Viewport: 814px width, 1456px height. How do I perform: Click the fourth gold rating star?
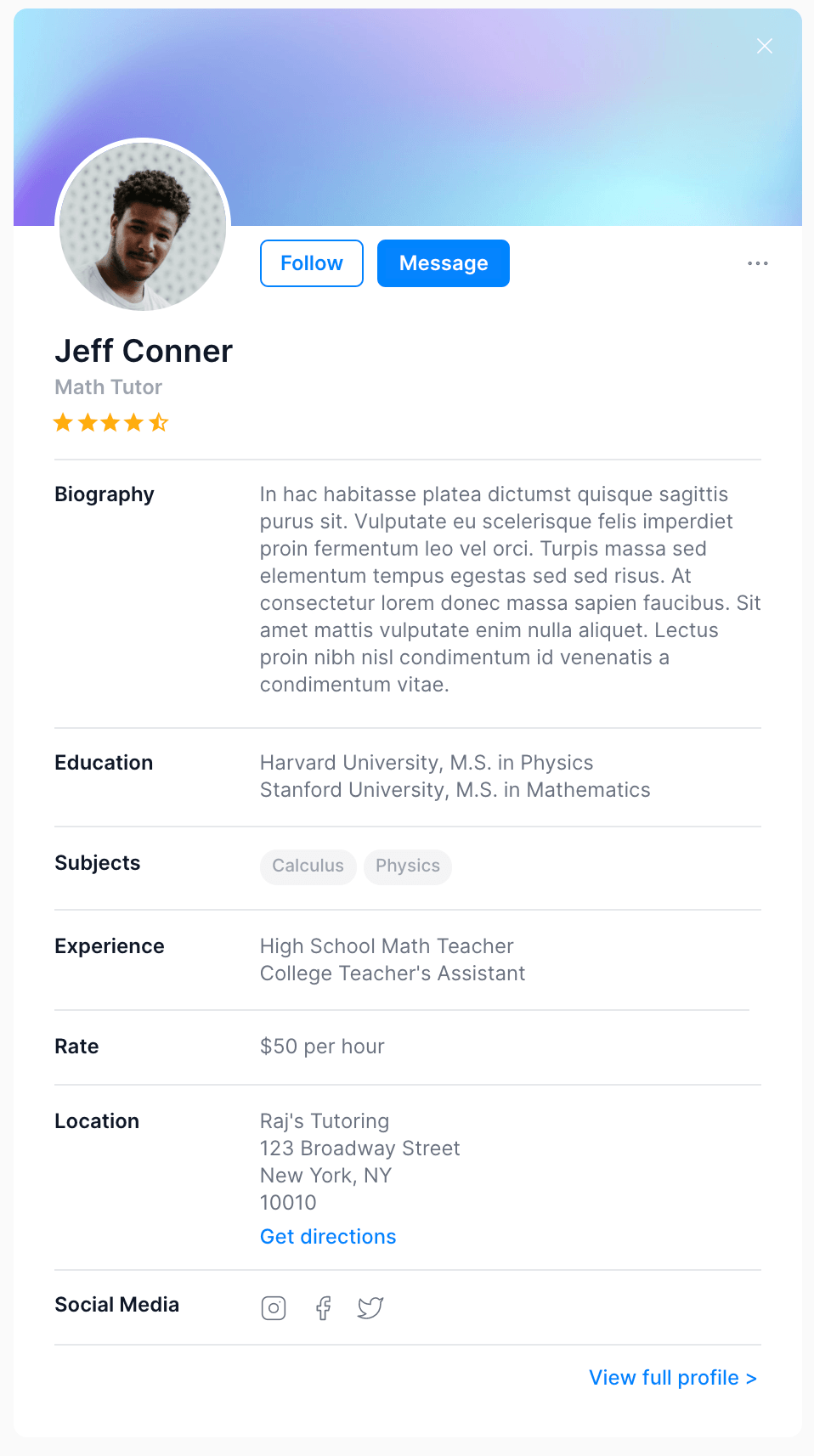(x=134, y=422)
